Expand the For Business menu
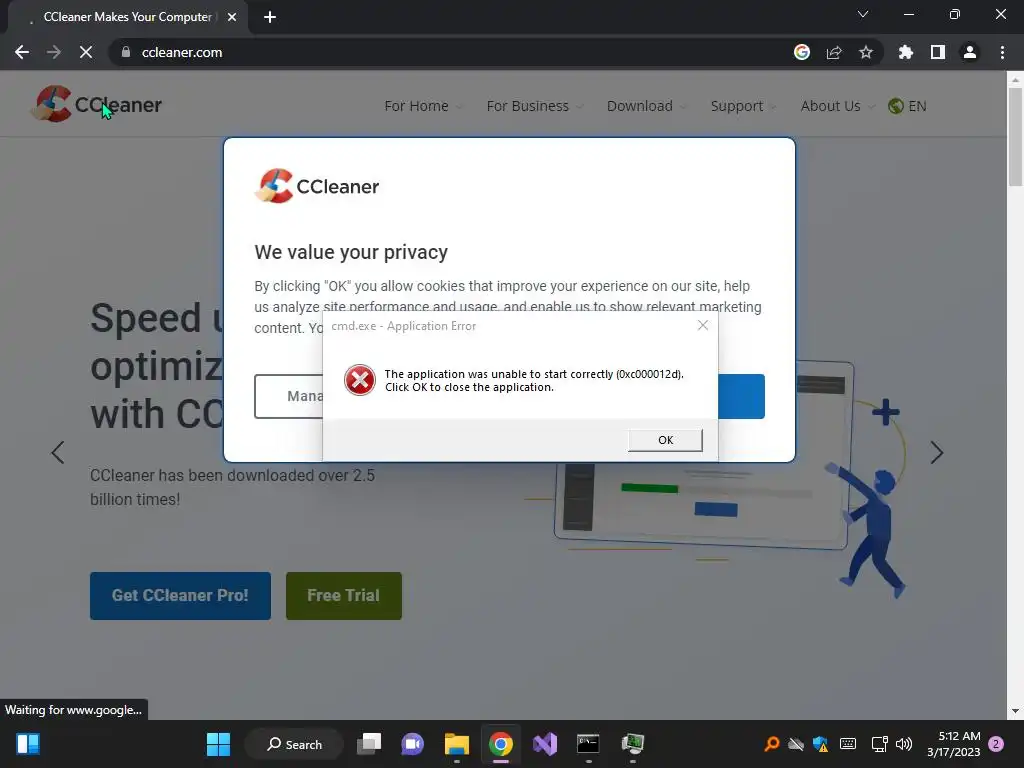 (x=534, y=106)
